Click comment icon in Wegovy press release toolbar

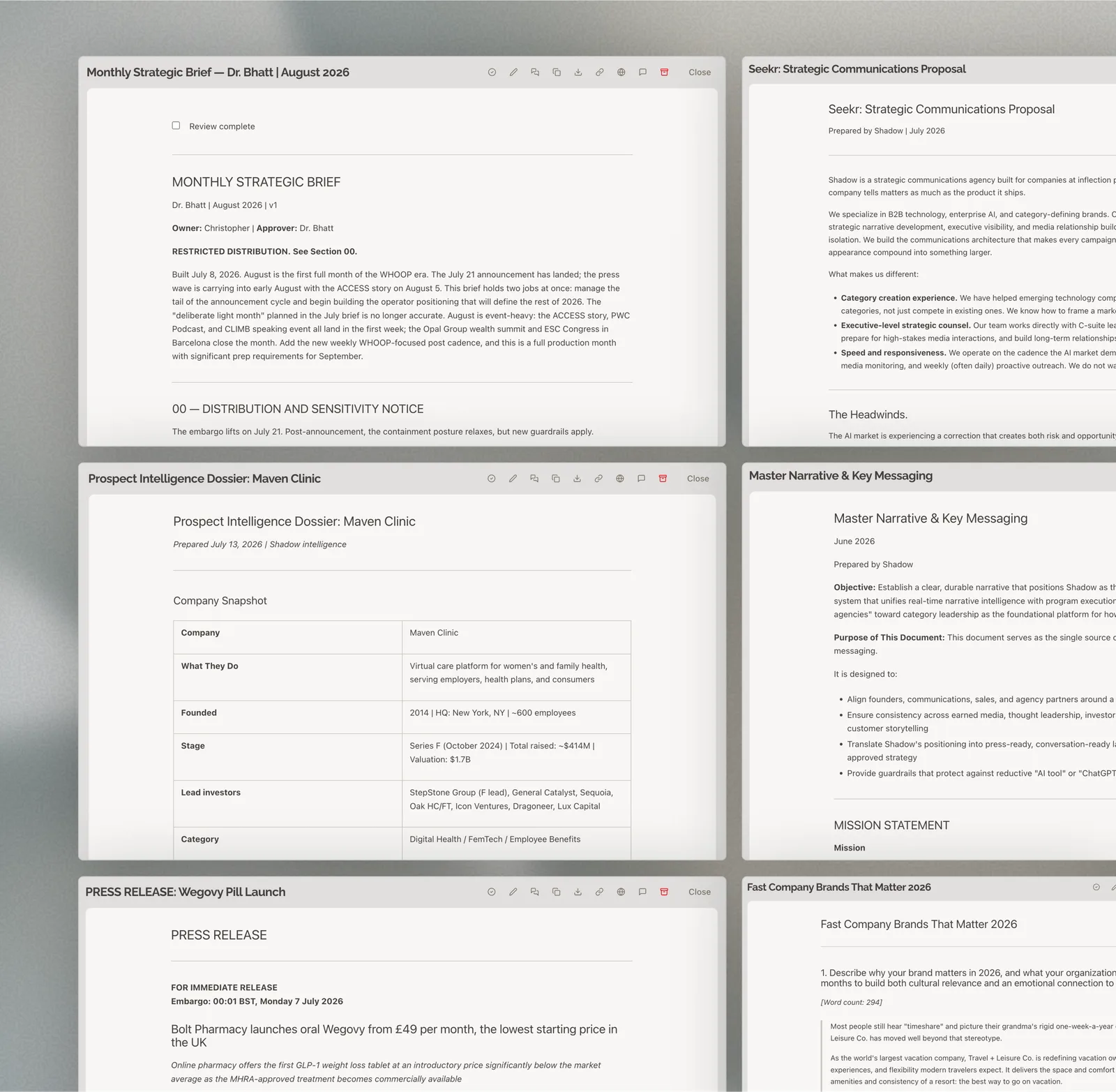click(x=642, y=892)
